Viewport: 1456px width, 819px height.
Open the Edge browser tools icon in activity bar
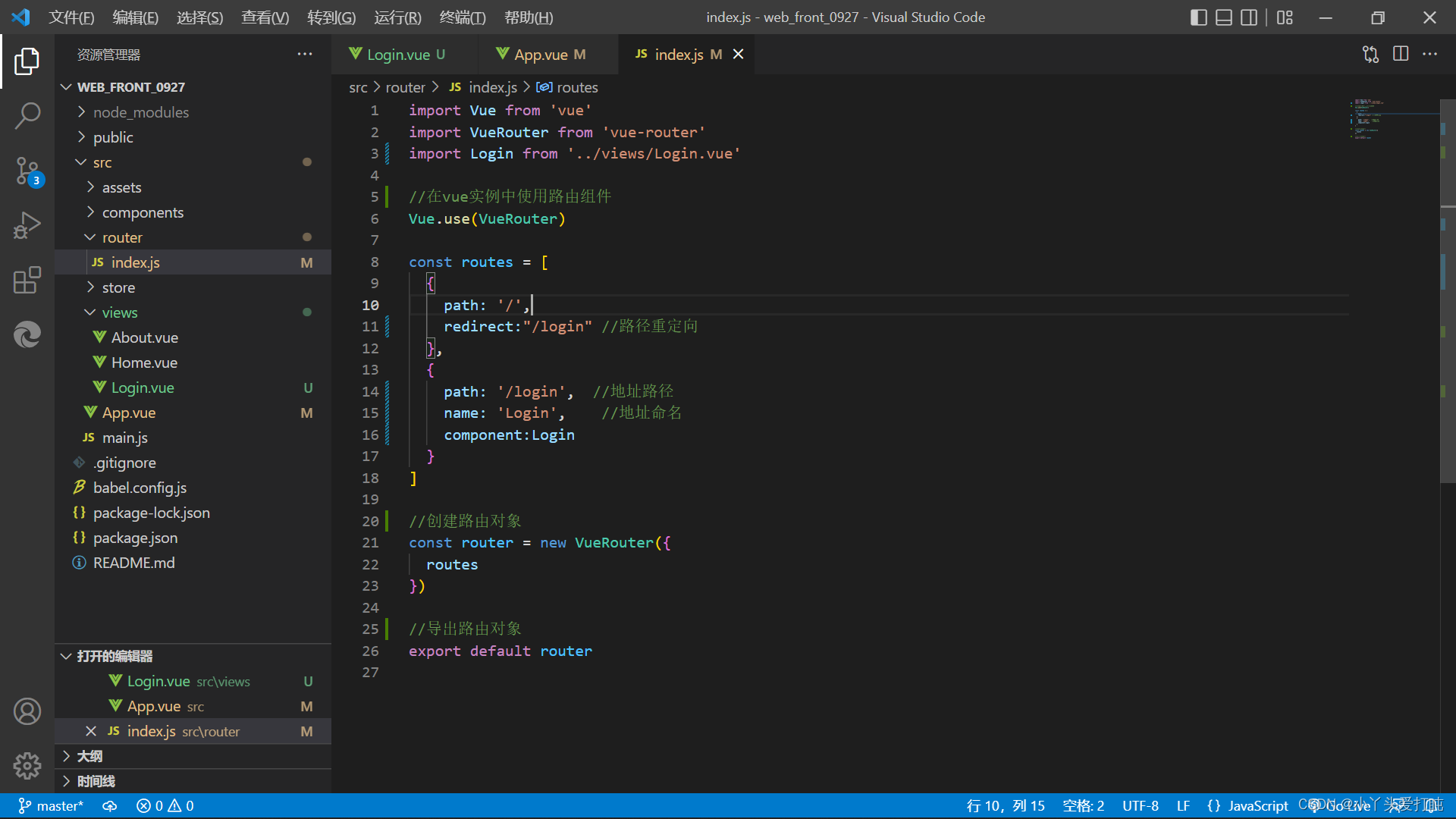coord(27,334)
